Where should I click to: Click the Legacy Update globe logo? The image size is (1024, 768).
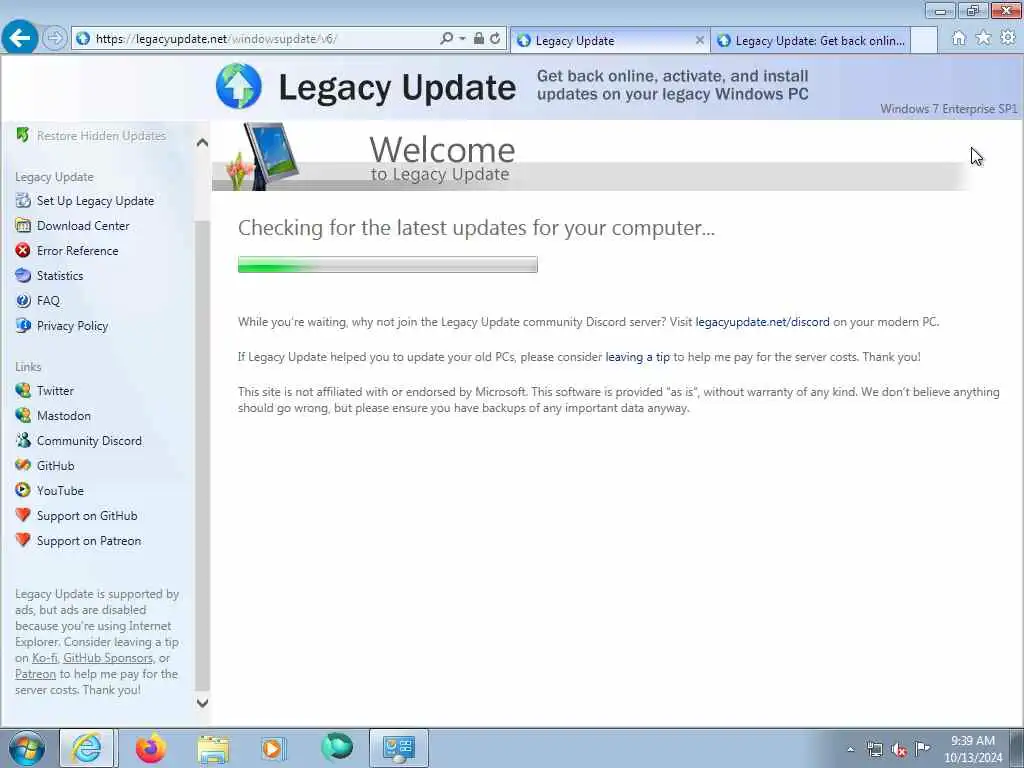(238, 86)
